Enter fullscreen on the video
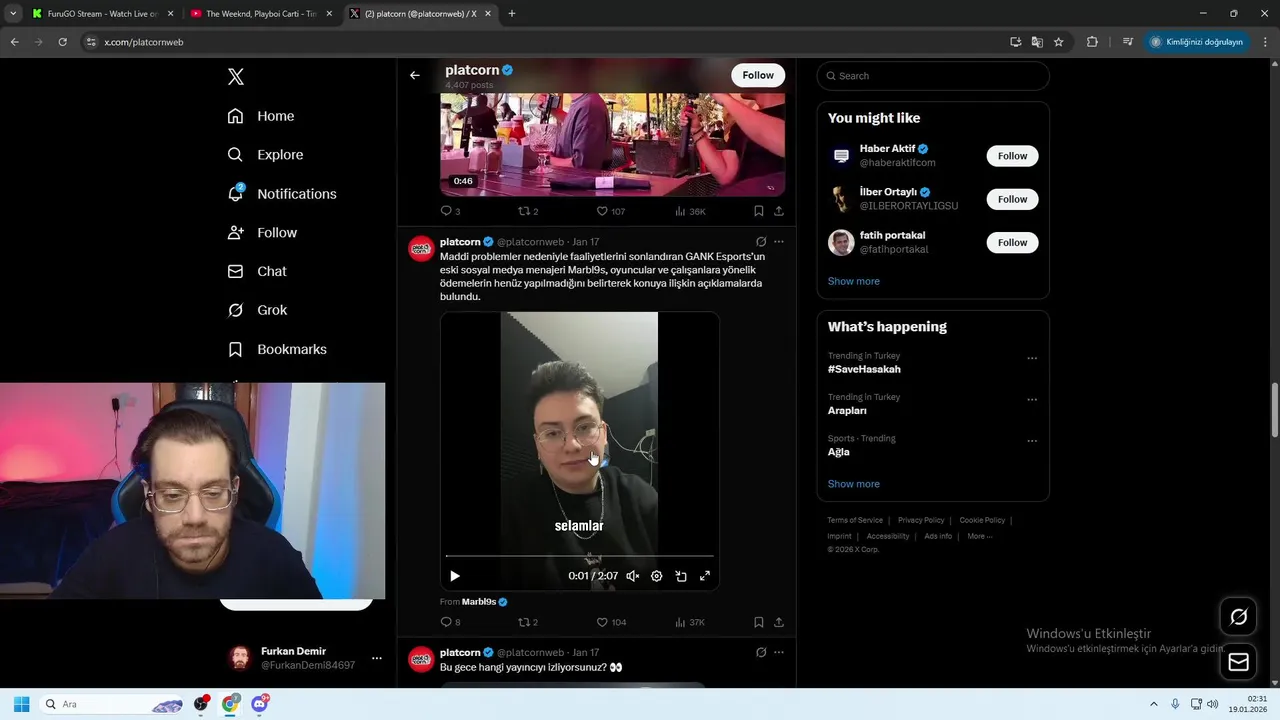The height and width of the screenshot is (720, 1280). (x=705, y=576)
